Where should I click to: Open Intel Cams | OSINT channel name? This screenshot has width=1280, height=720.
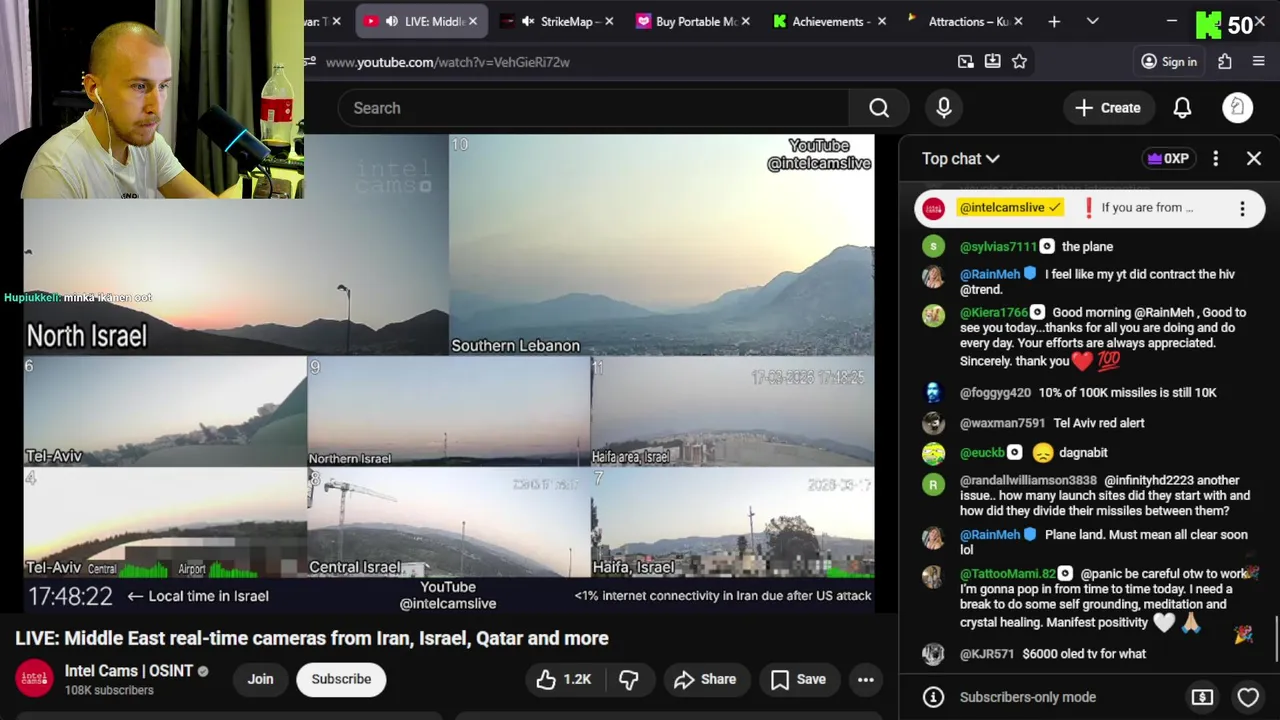(128, 671)
